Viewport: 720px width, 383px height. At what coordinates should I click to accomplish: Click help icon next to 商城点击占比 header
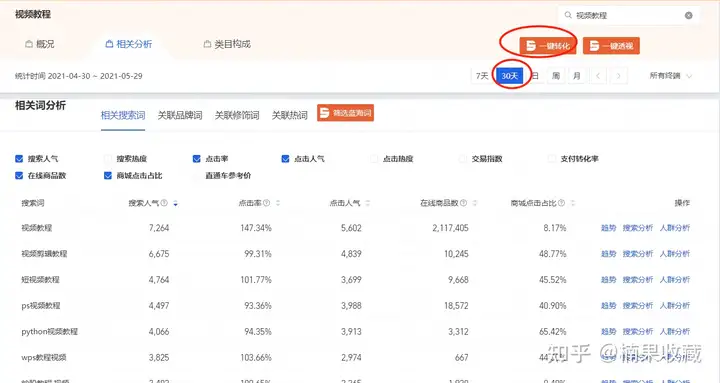click(x=561, y=203)
